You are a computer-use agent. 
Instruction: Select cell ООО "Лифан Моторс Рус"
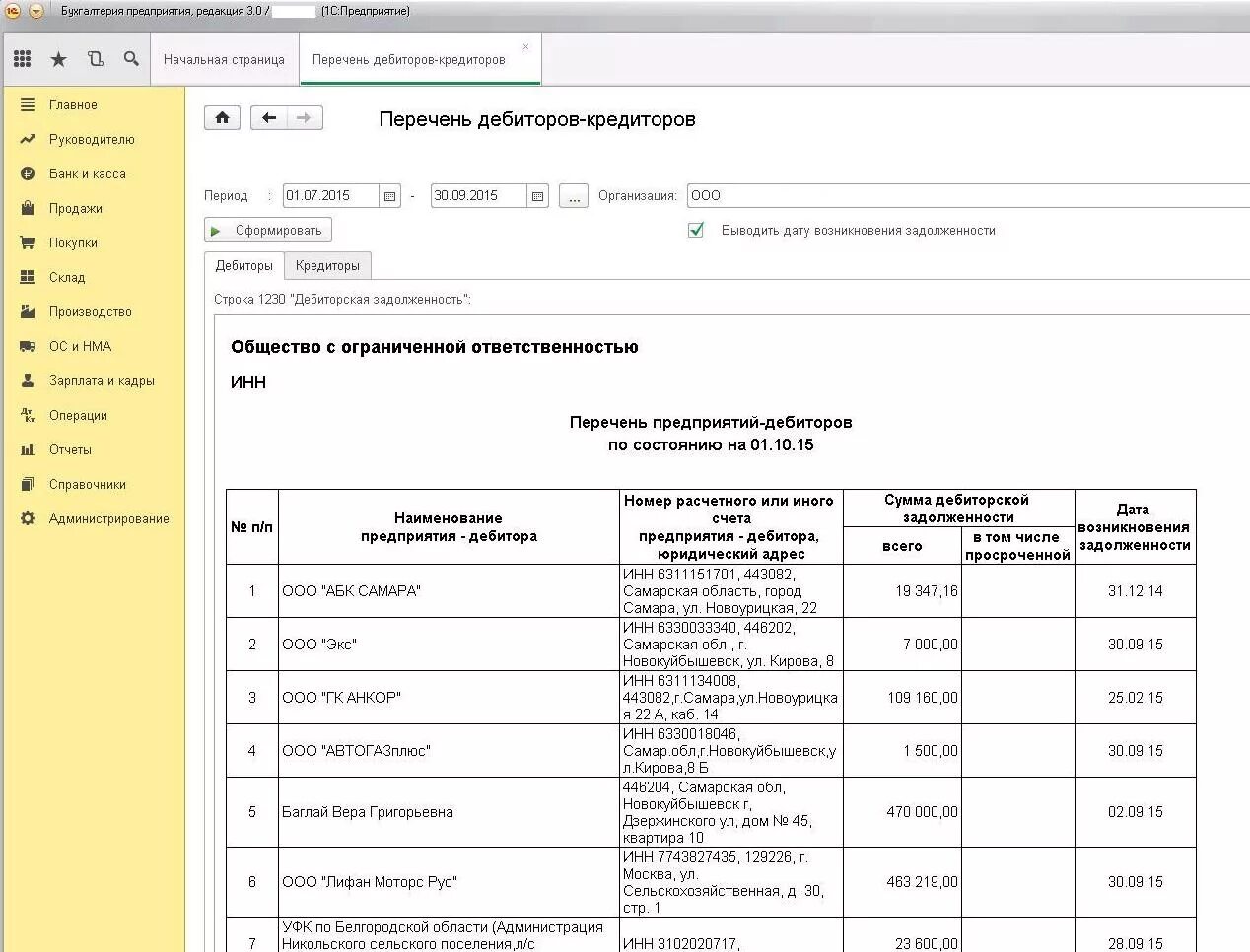point(449,882)
